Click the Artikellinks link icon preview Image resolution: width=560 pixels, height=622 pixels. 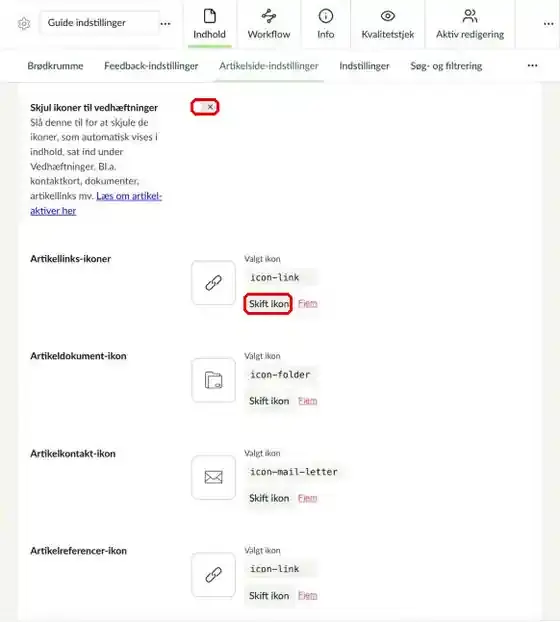tap(213, 283)
